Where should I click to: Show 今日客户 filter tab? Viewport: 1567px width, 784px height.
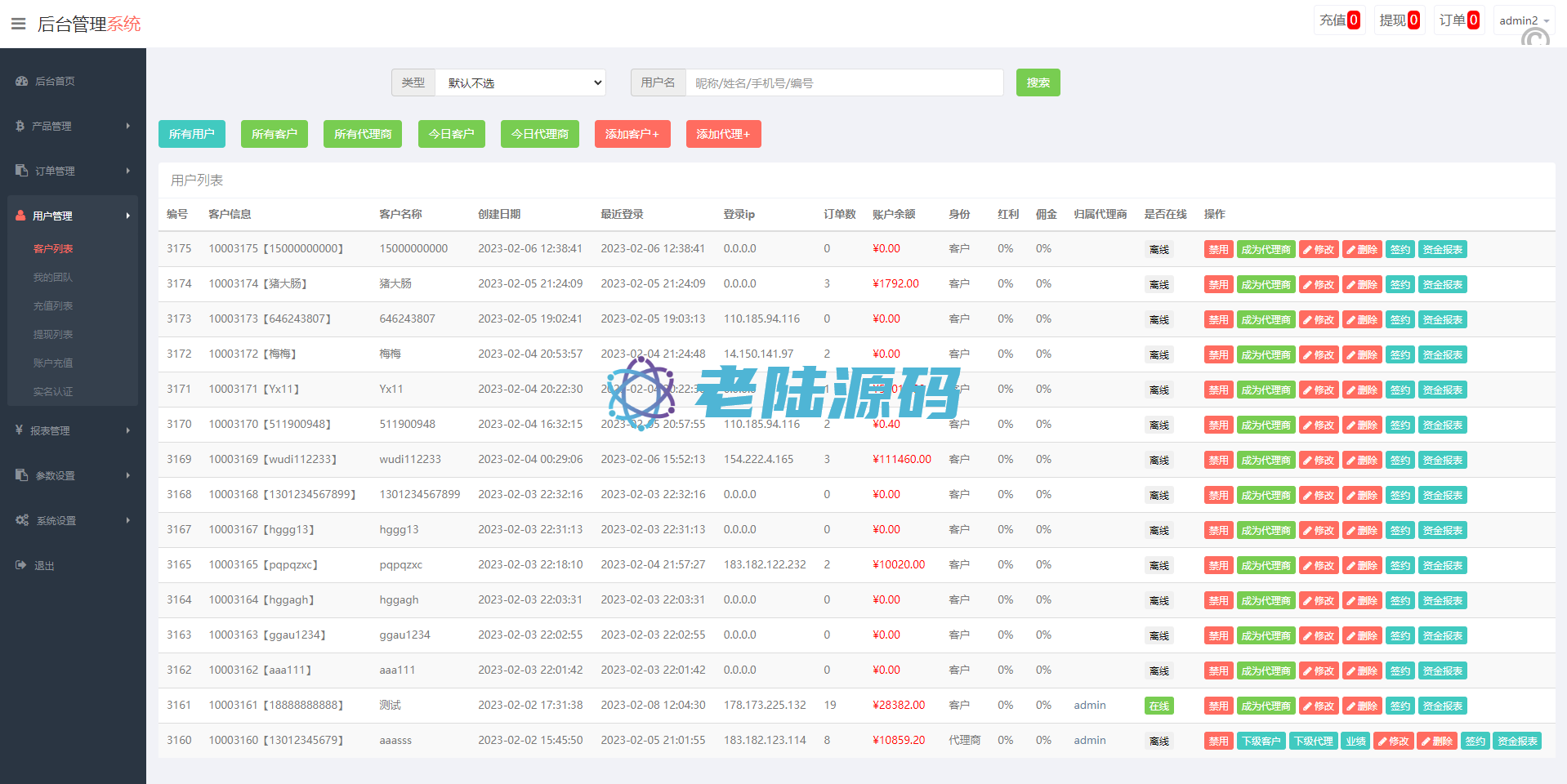click(x=451, y=134)
